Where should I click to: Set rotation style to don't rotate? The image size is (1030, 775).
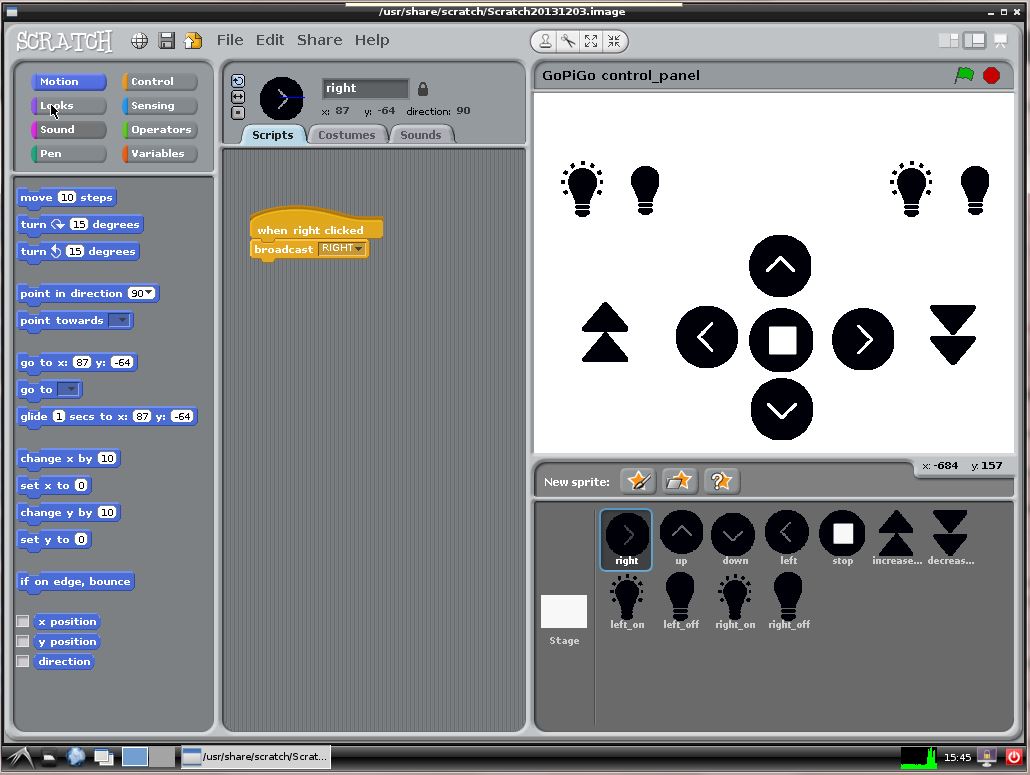(238, 113)
